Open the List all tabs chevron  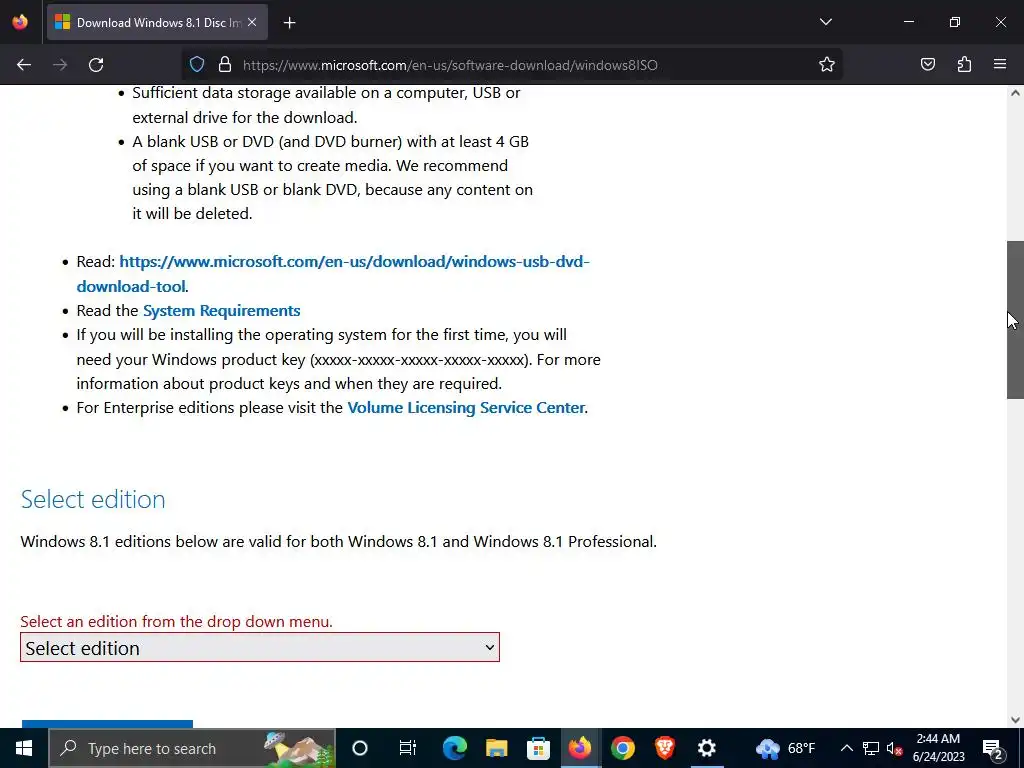click(825, 22)
